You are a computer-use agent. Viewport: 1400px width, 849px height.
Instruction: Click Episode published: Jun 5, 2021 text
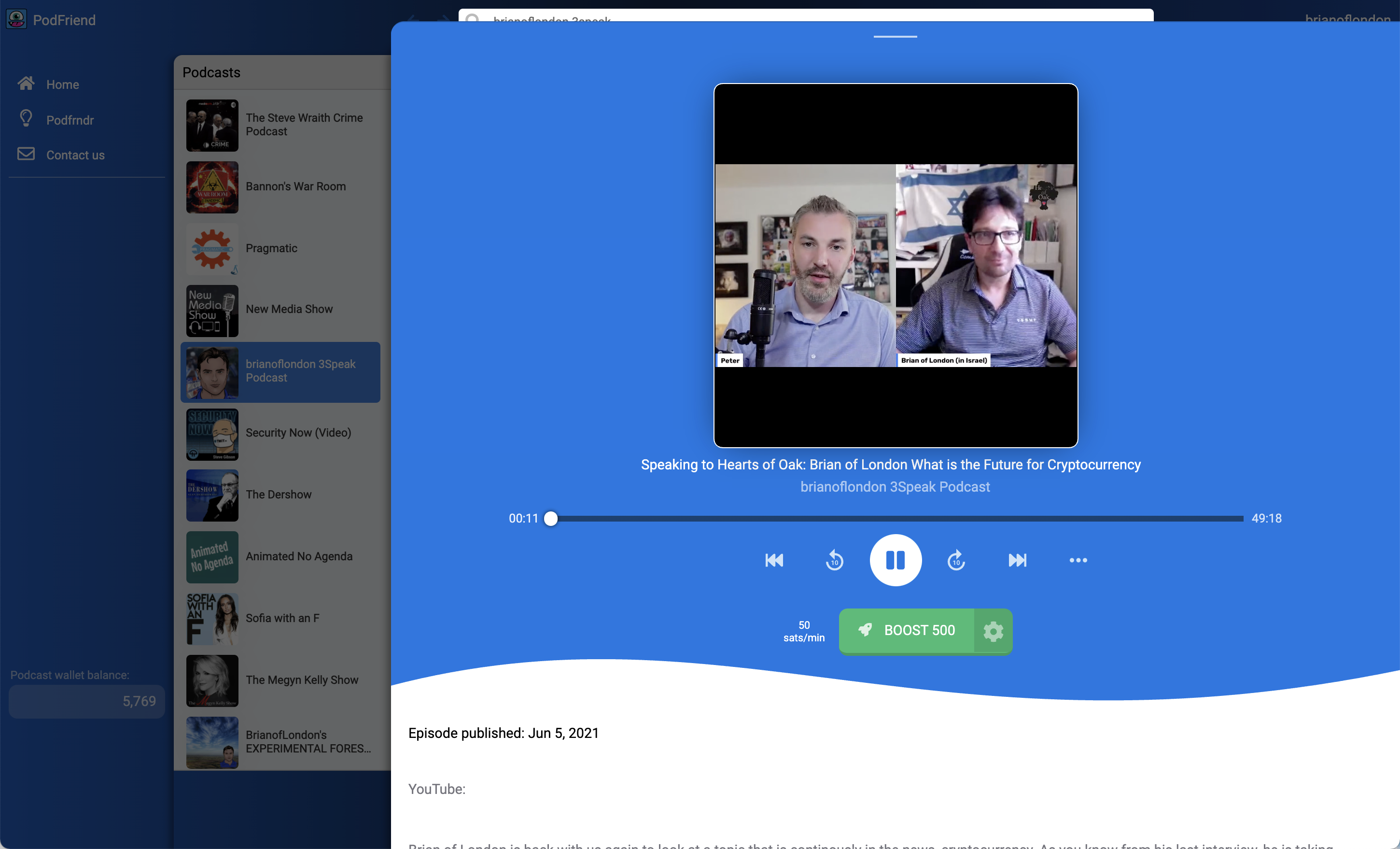(x=504, y=733)
